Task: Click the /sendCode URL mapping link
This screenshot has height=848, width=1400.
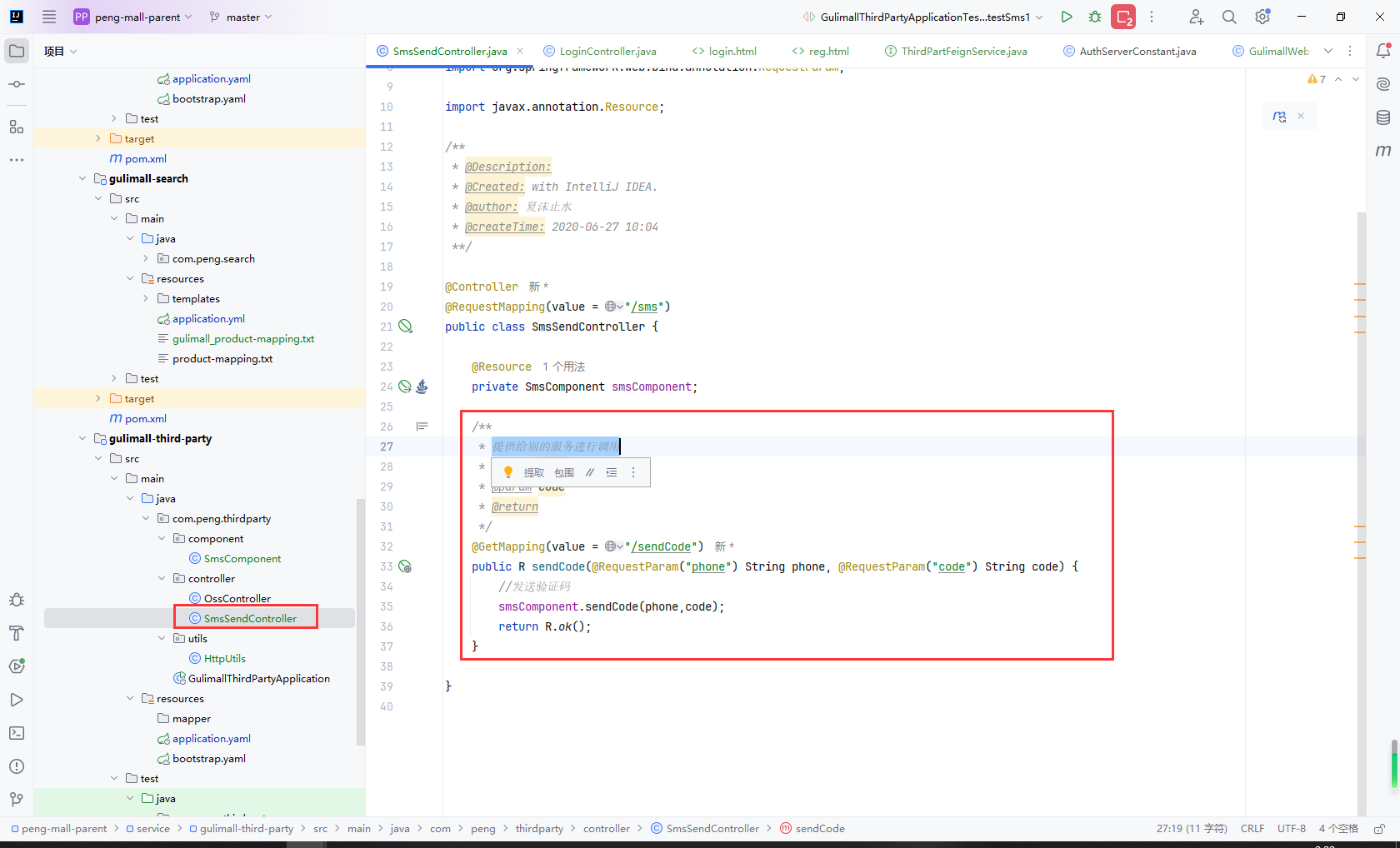Action: (662, 546)
